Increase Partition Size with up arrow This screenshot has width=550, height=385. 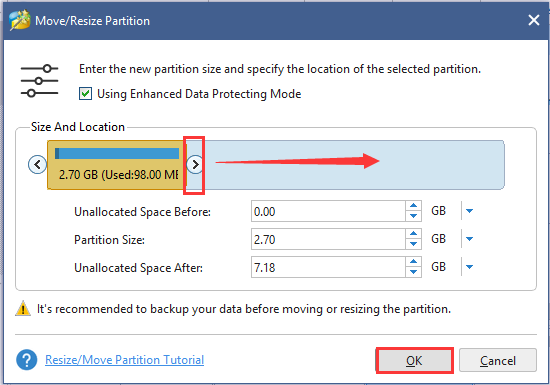tap(413, 234)
